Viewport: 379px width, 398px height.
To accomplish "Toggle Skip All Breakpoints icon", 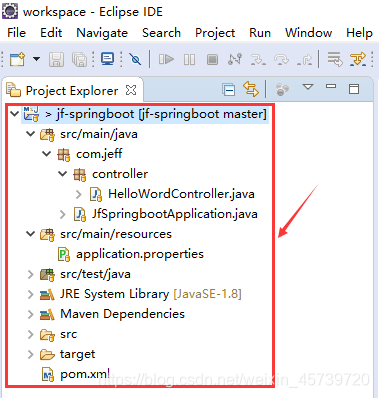I will (x=135, y=59).
